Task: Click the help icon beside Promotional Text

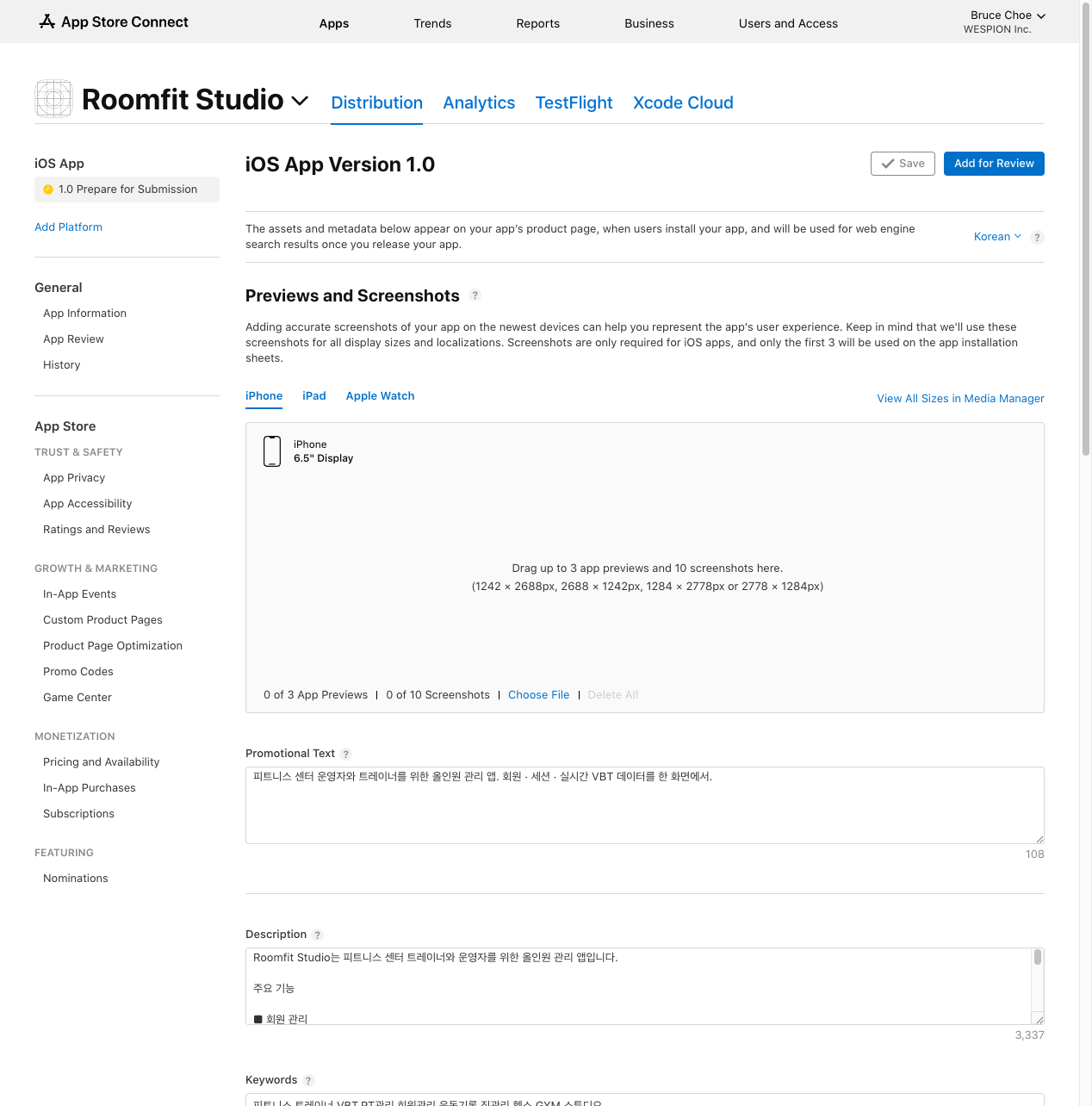Action: (346, 755)
